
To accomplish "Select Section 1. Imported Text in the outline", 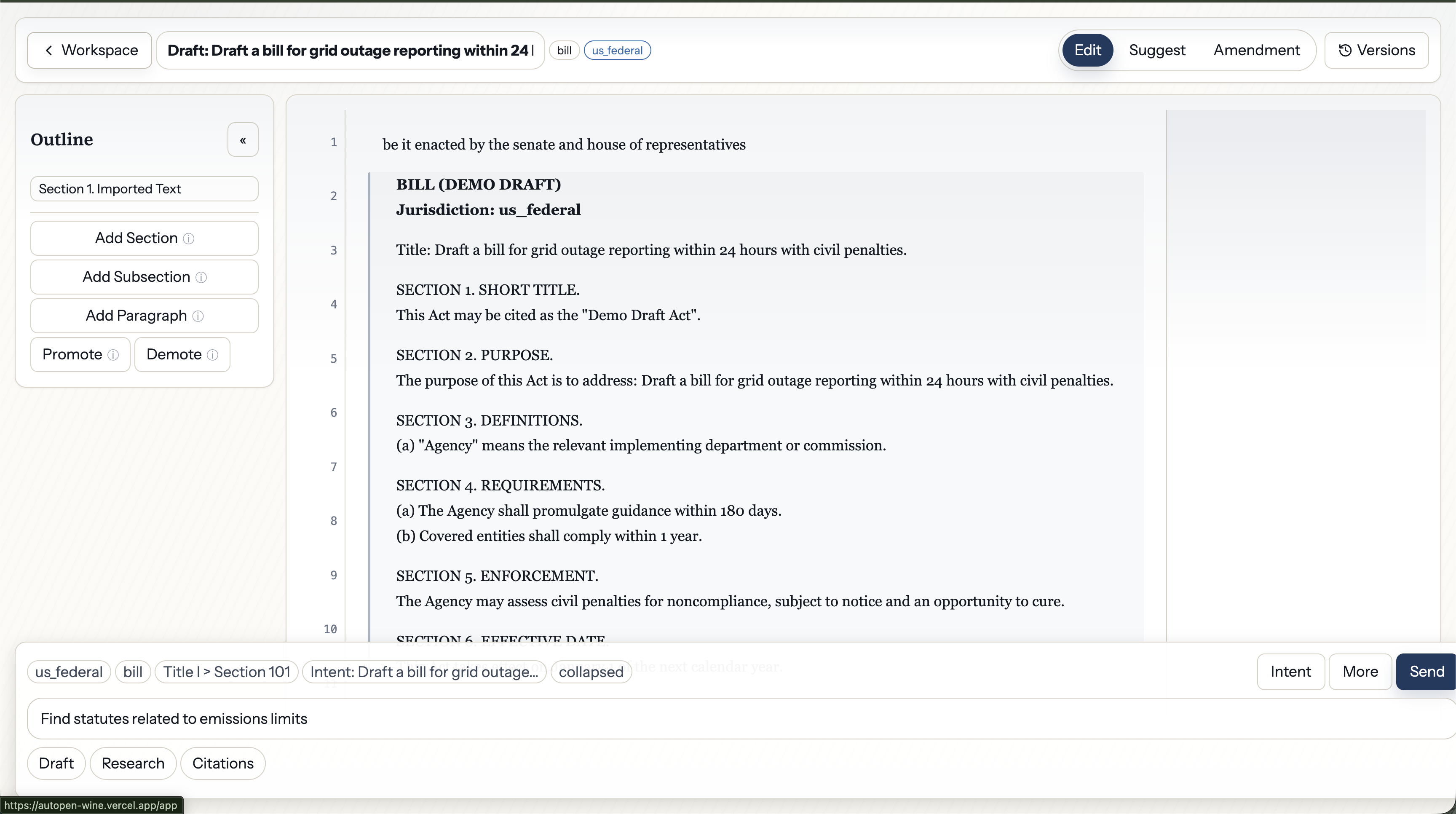I will pos(144,189).
